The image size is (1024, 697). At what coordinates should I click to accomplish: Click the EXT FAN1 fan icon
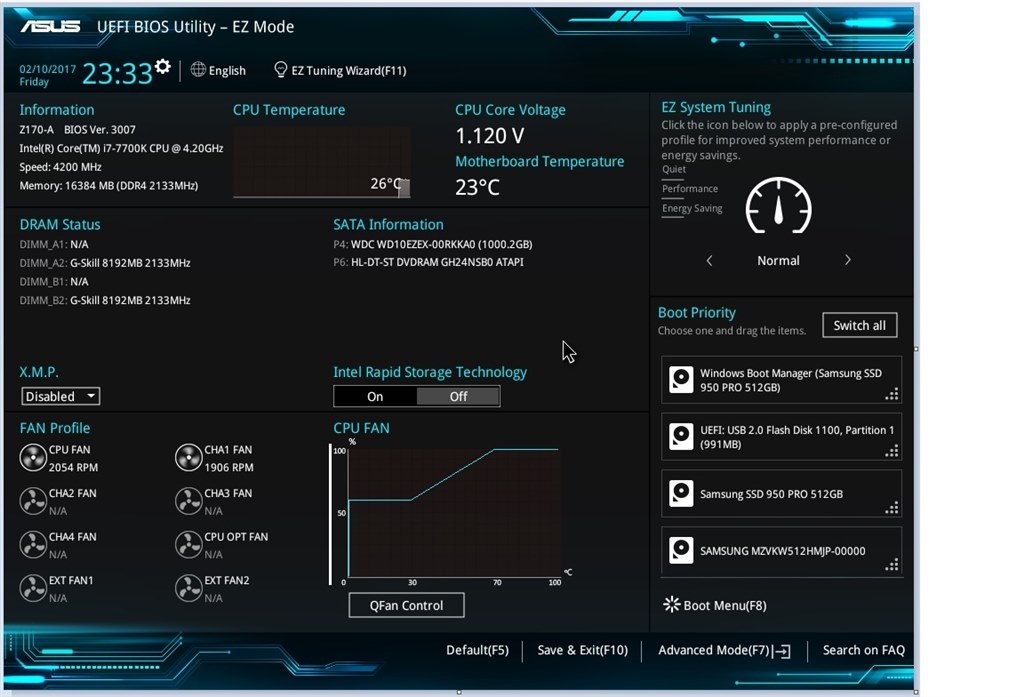[33, 588]
